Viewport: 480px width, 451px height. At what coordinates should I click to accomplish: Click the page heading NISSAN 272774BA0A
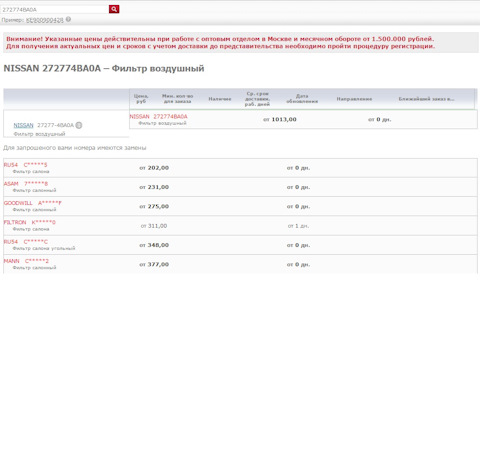pyautogui.click(x=104, y=68)
